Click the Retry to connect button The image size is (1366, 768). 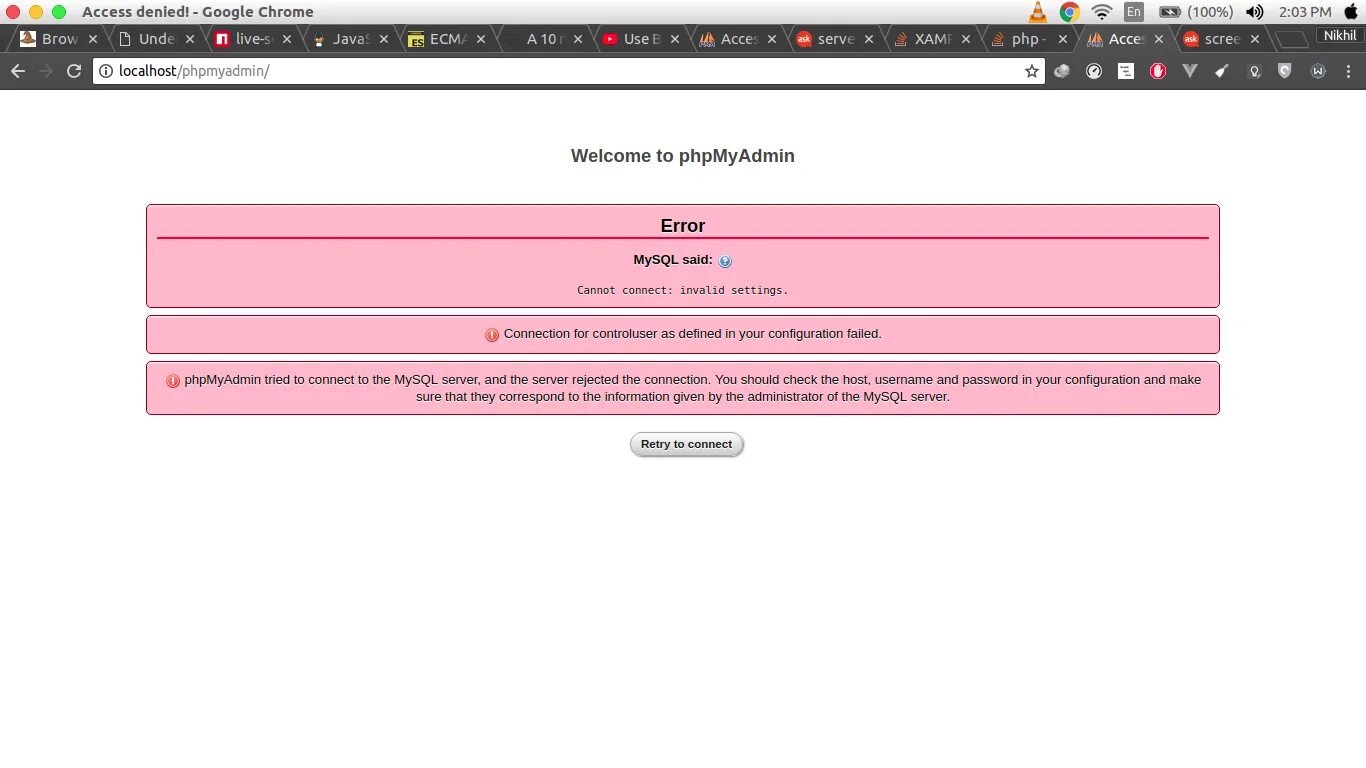pyautogui.click(x=687, y=444)
